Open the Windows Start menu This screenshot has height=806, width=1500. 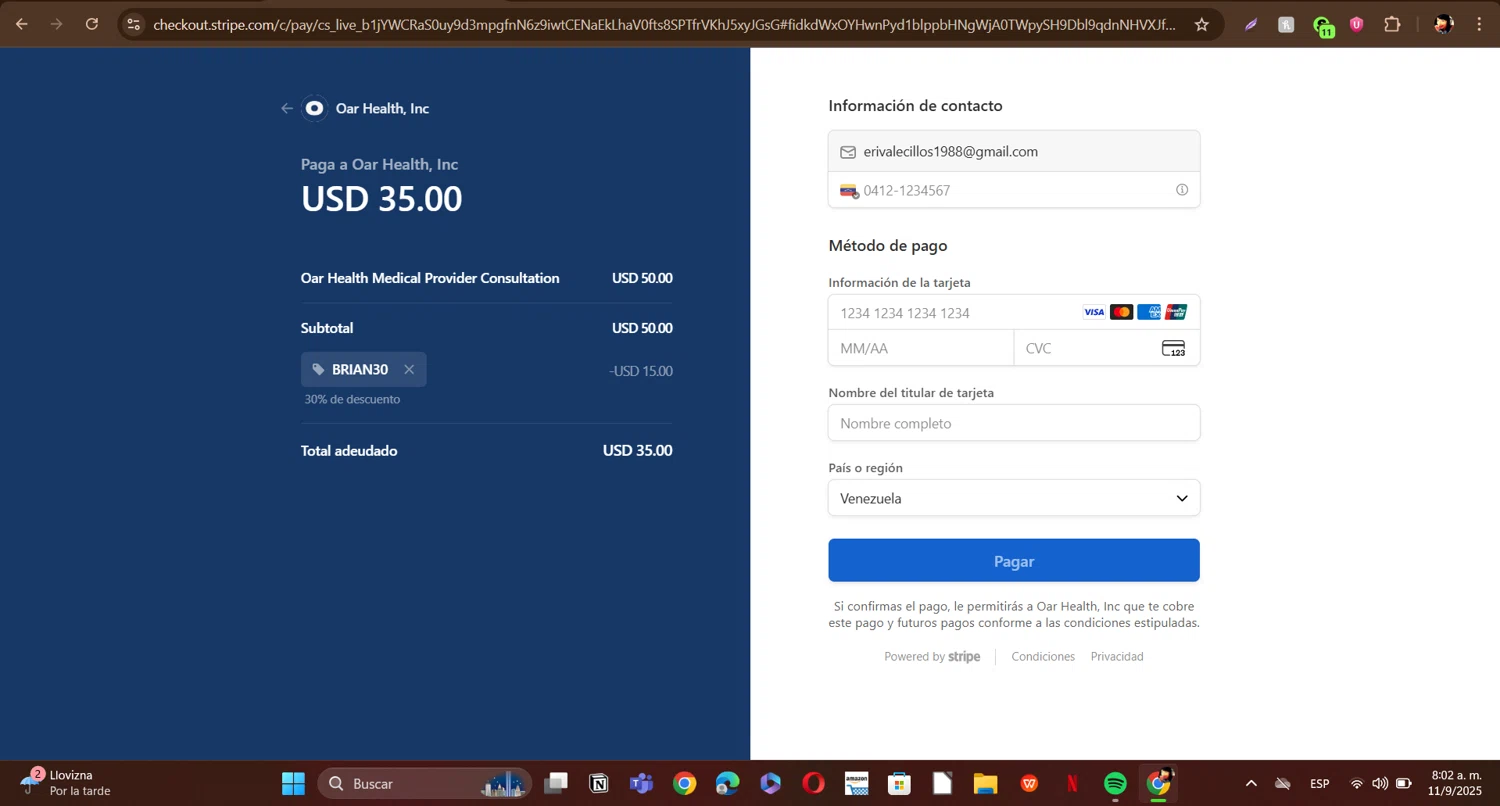click(293, 783)
